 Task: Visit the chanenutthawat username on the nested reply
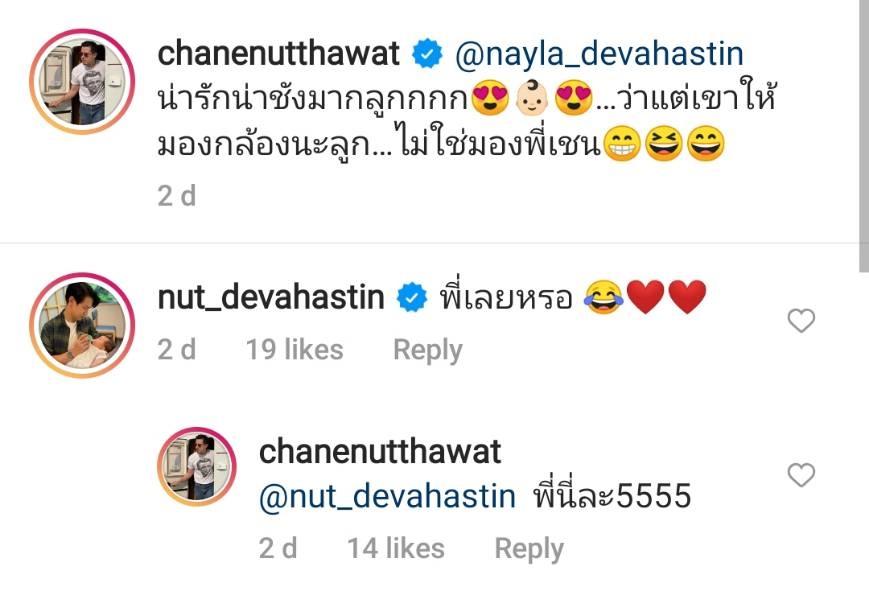(x=380, y=452)
